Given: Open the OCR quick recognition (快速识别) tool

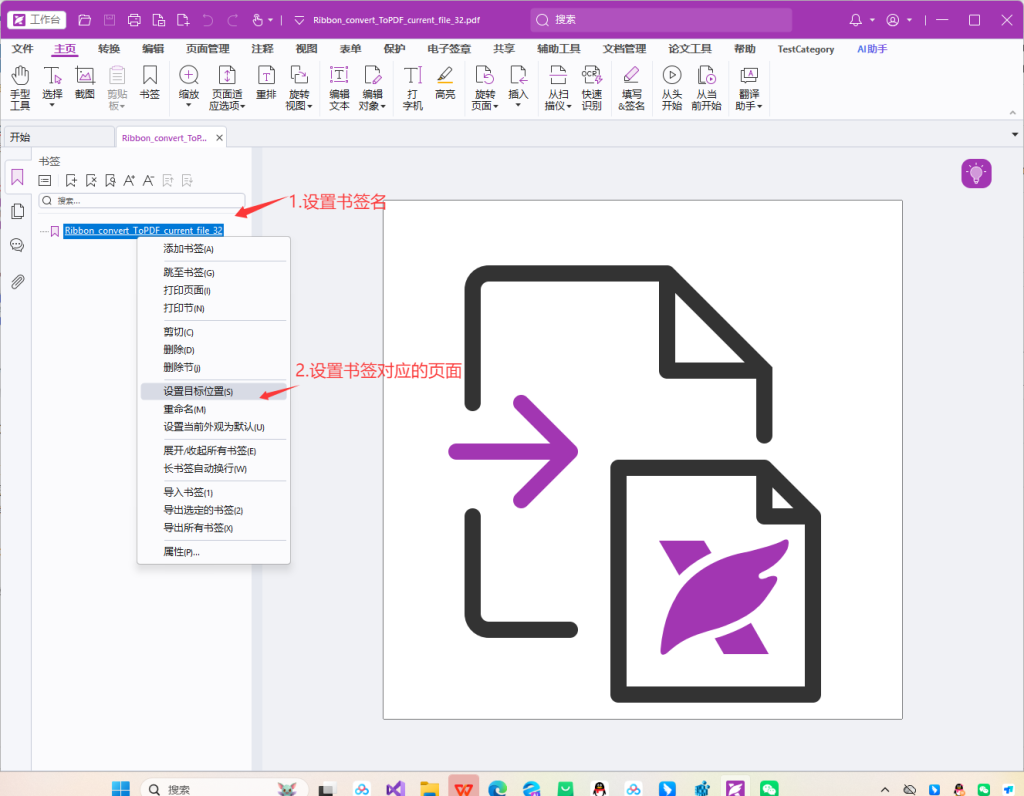Looking at the screenshot, I should click(591, 87).
